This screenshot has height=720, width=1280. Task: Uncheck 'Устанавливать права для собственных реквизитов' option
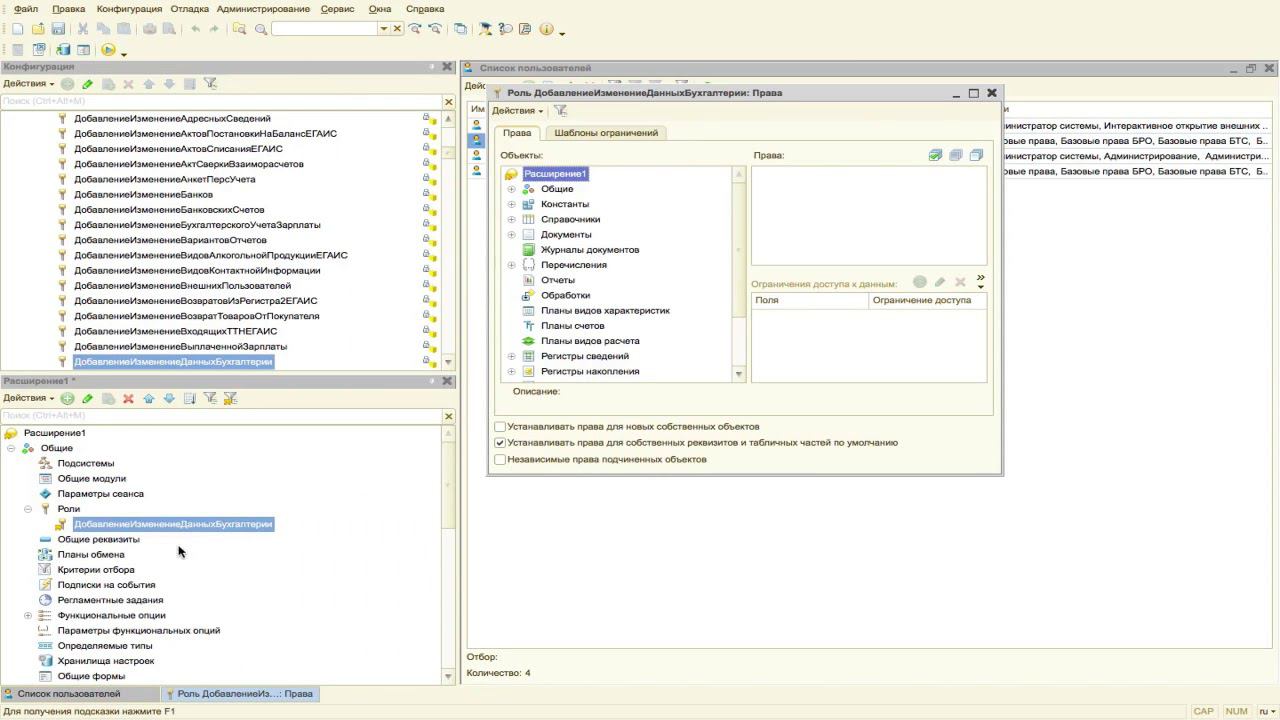pyautogui.click(x=500, y=443)
